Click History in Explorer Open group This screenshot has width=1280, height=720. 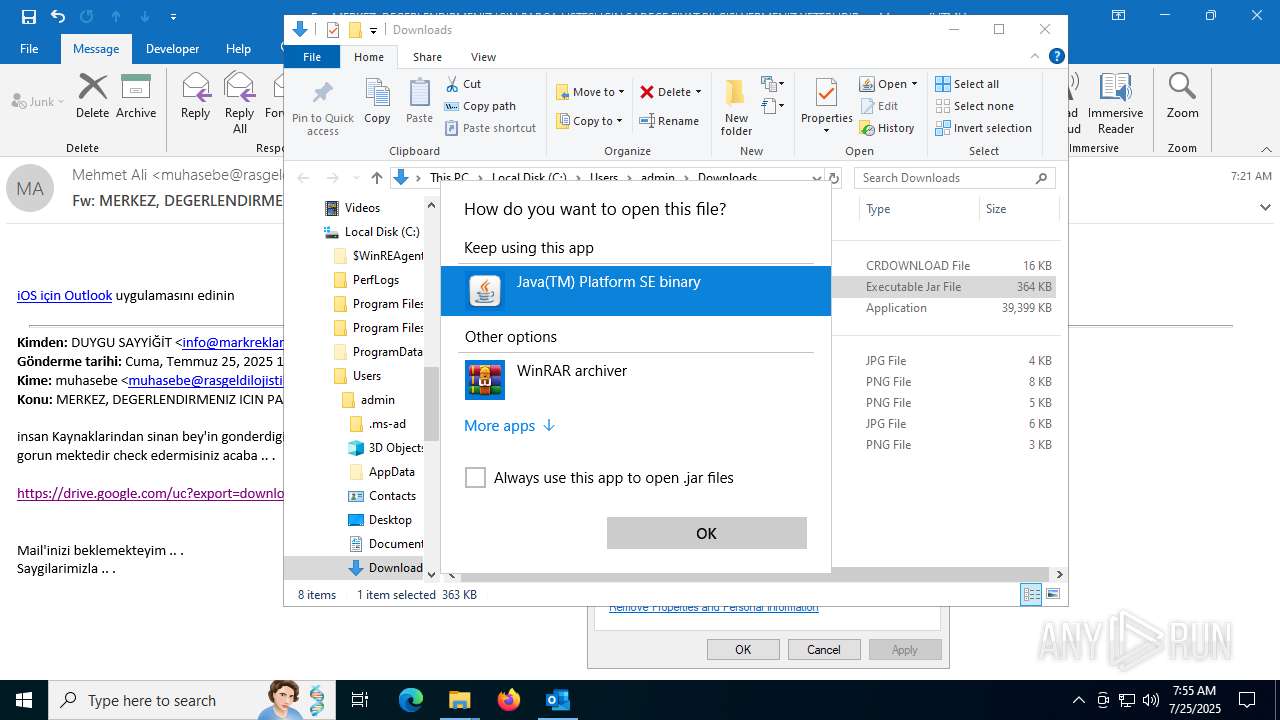pyautogui.click(x=886, y=128)
